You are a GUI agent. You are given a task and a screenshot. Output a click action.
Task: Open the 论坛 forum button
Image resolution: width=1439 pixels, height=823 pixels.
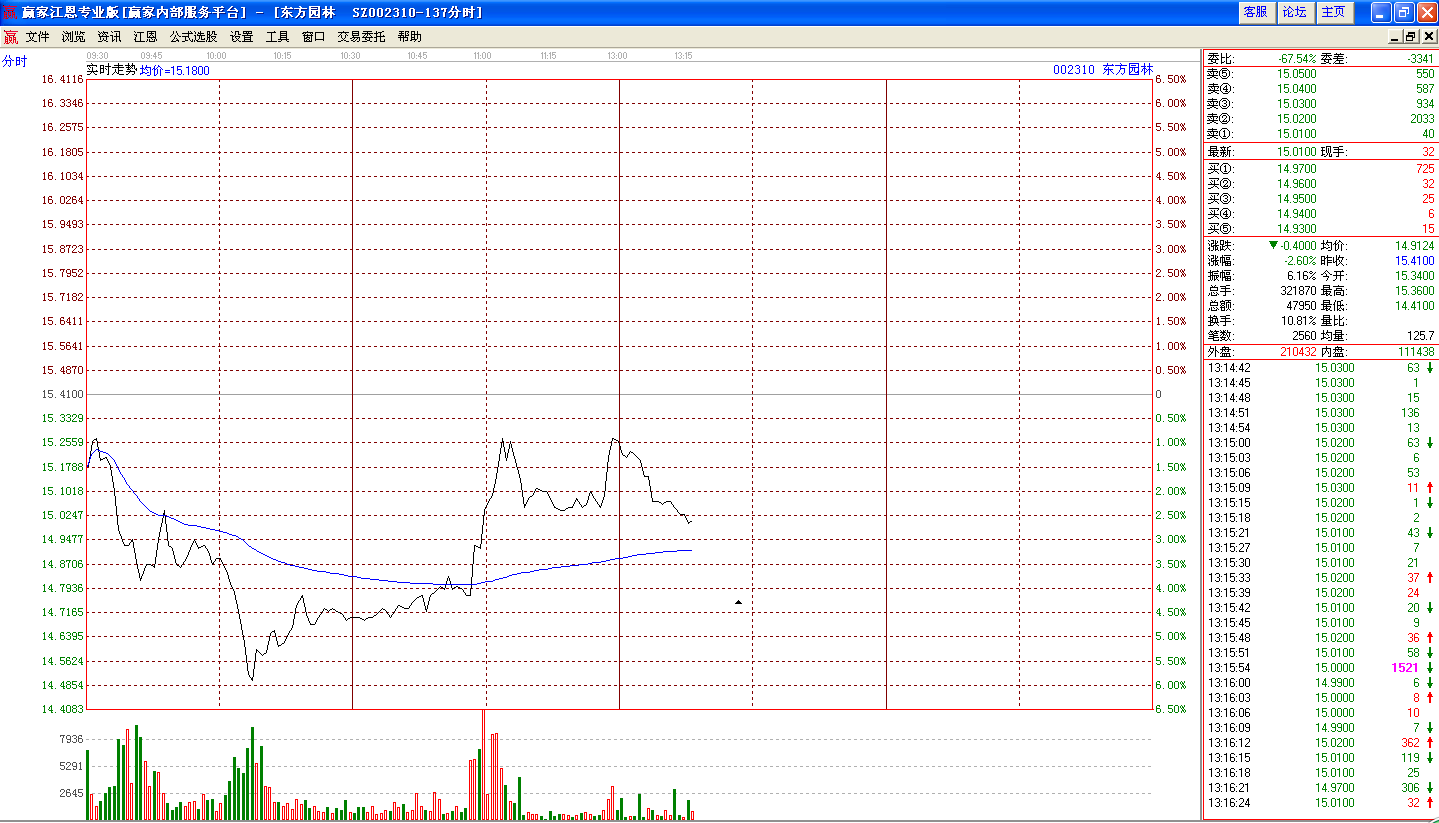[x=1294, y=12]
